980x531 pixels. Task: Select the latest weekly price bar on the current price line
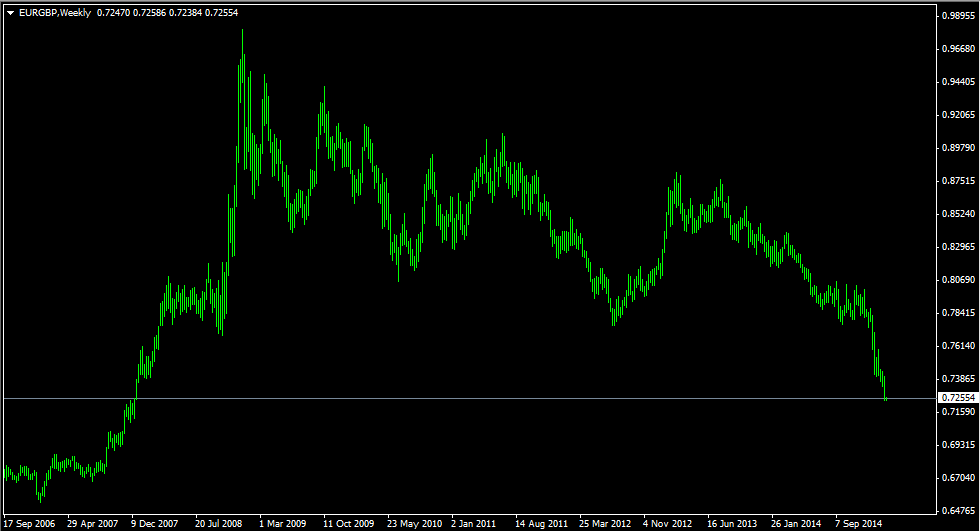[x=886, y=399]
